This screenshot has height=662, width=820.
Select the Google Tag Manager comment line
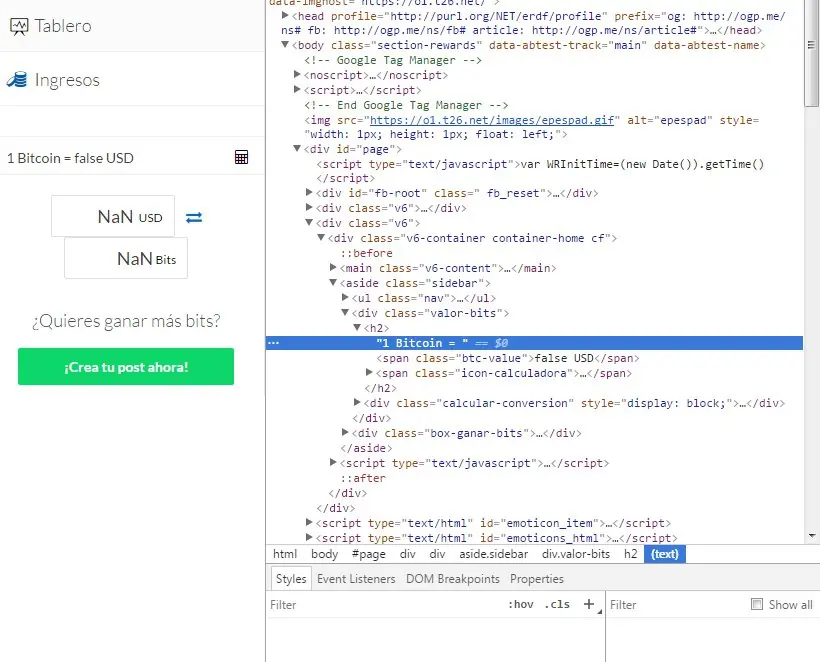coord(393,60)
